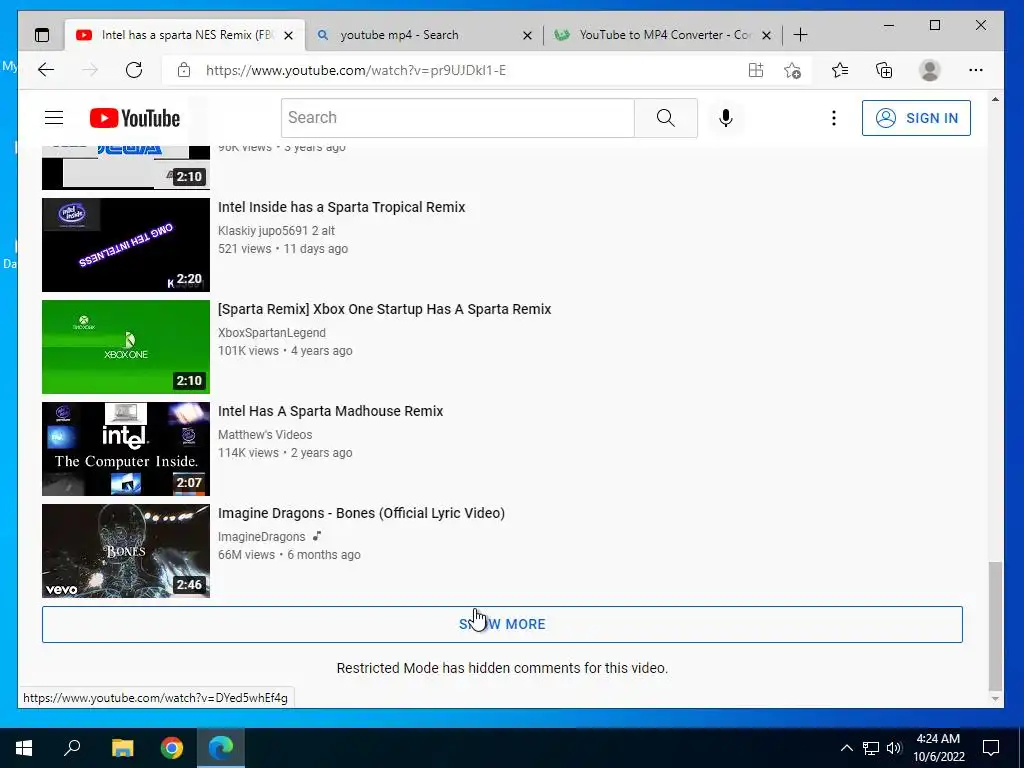Screen dimensions: 1024x768
Task: Click the address bar URL
Action: [356, 70]
